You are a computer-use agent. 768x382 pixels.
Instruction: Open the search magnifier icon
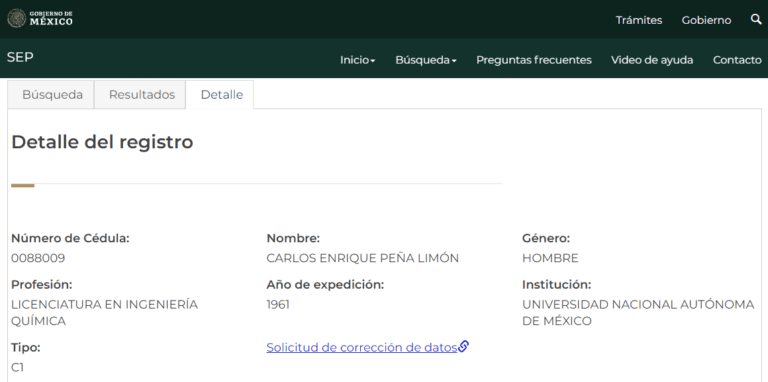point(756,19)
